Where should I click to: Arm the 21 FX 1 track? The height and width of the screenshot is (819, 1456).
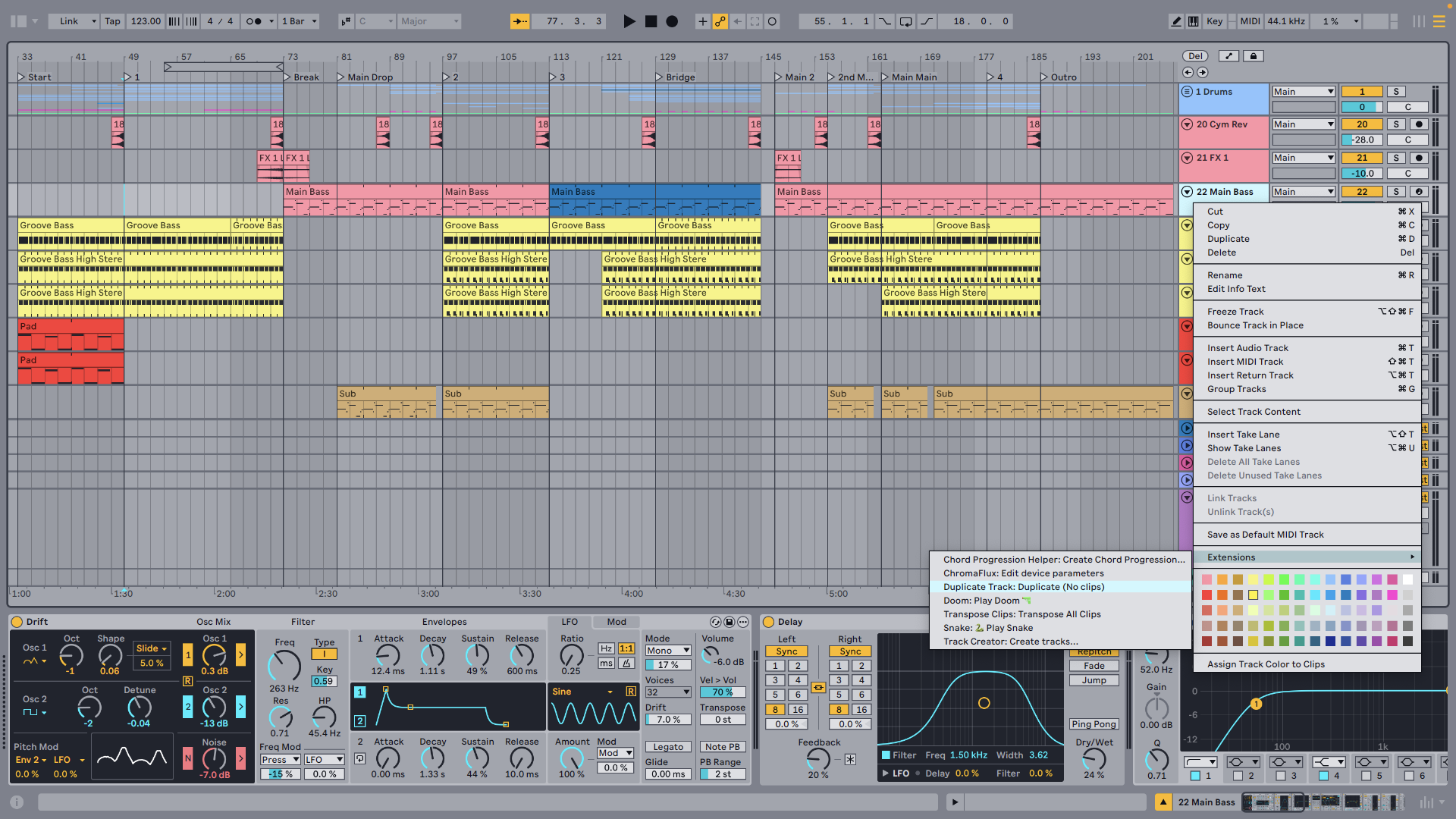[x=1419, y=158]
